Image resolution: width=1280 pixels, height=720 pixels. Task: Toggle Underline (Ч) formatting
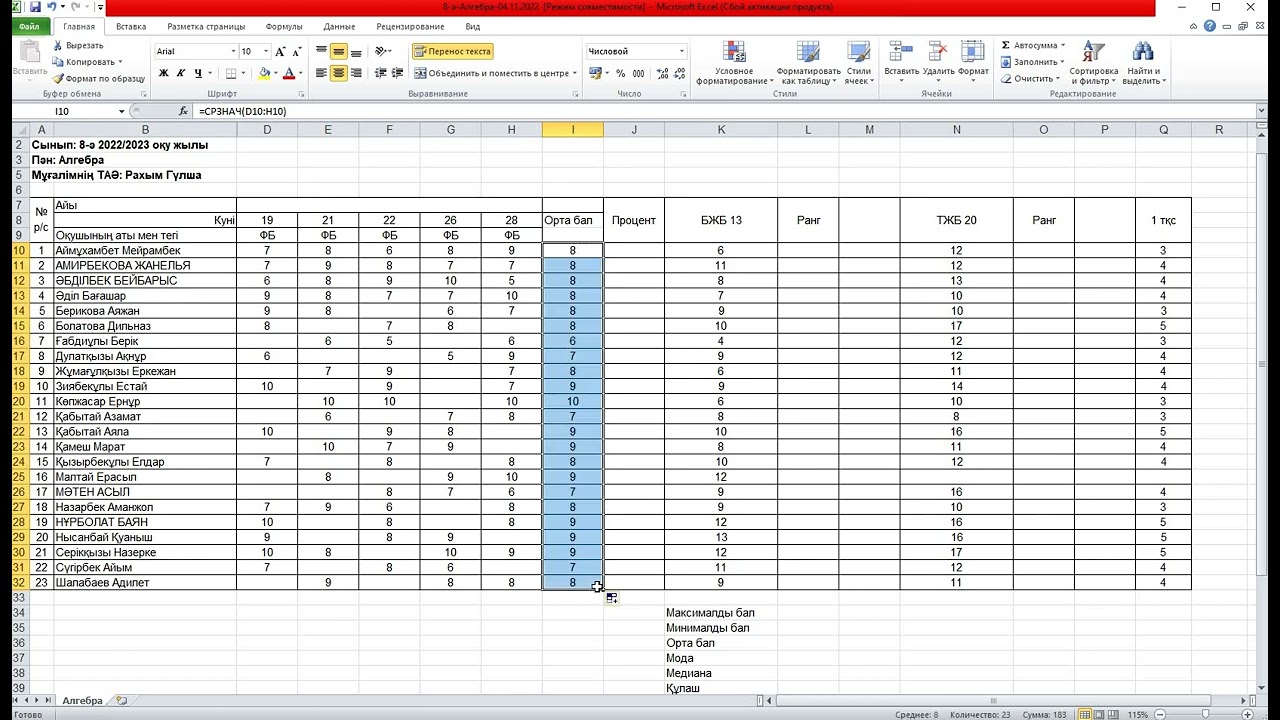[x=198, y=73]
